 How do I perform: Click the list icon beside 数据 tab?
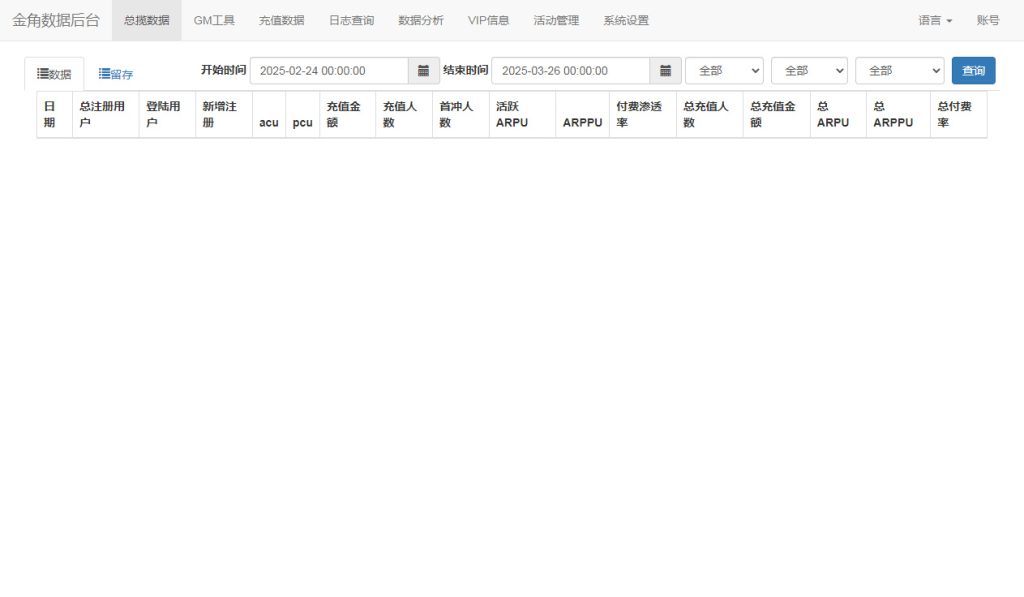pyautogui.click(x=40, y=71)
